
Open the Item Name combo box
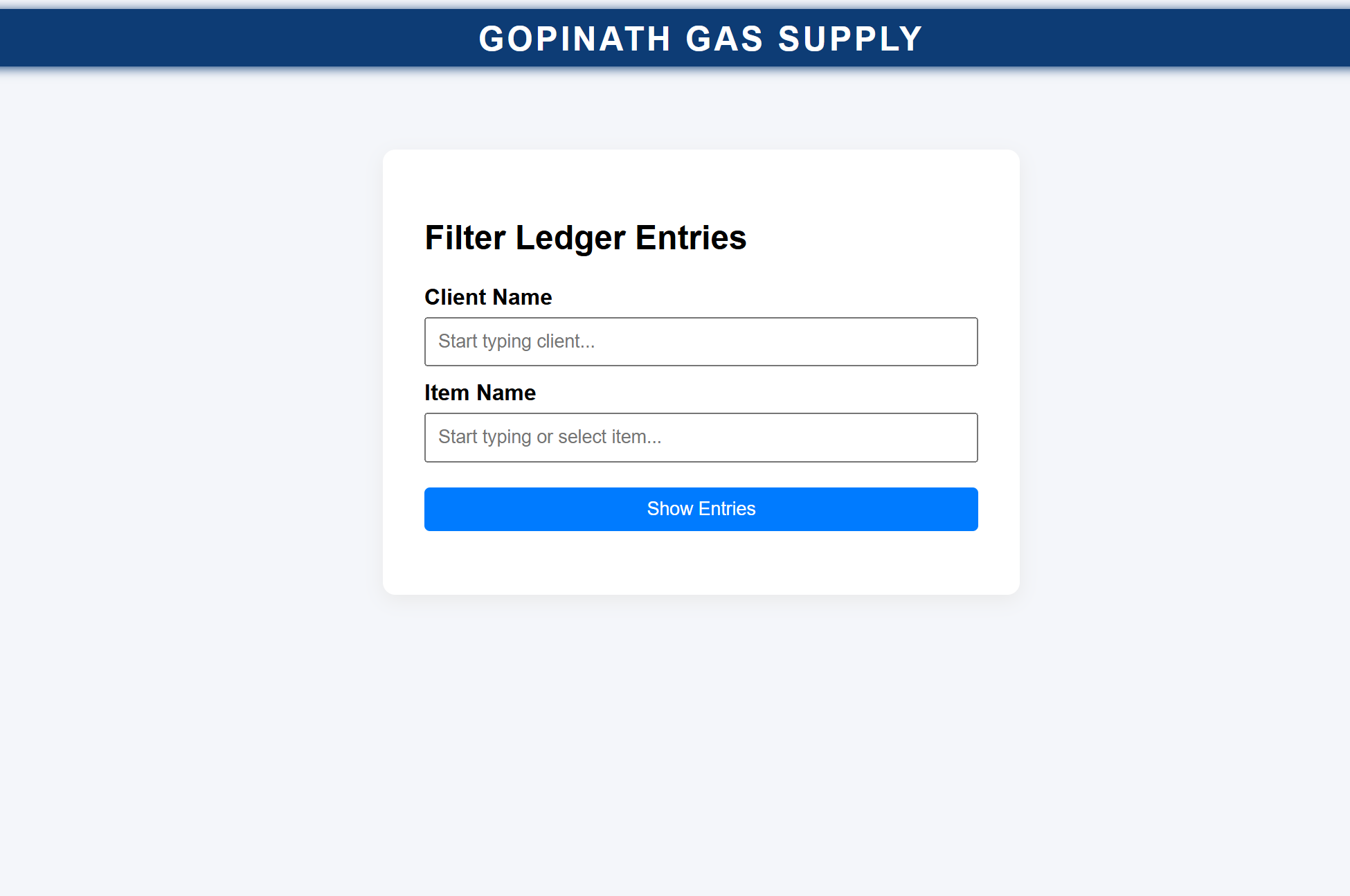point(701,437)
